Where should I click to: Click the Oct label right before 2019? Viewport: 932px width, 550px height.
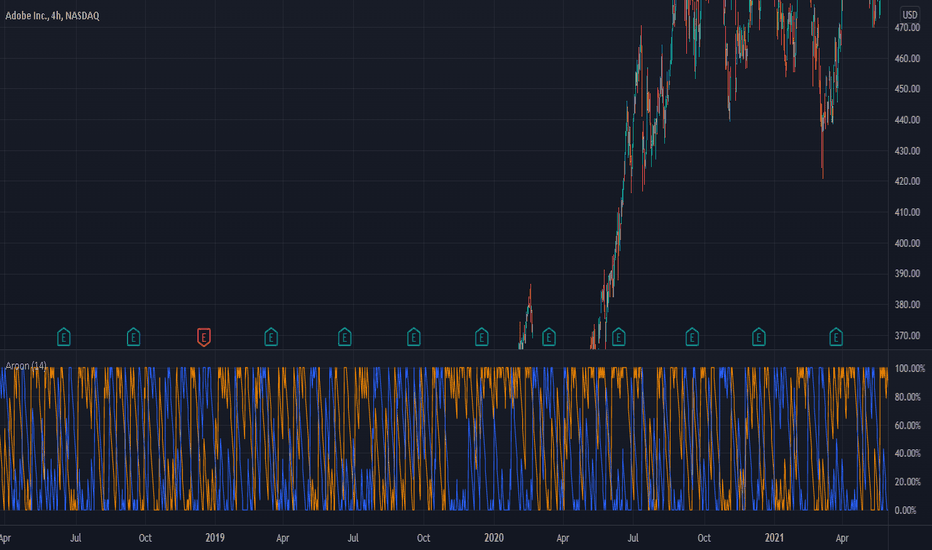tap(145, 538)
